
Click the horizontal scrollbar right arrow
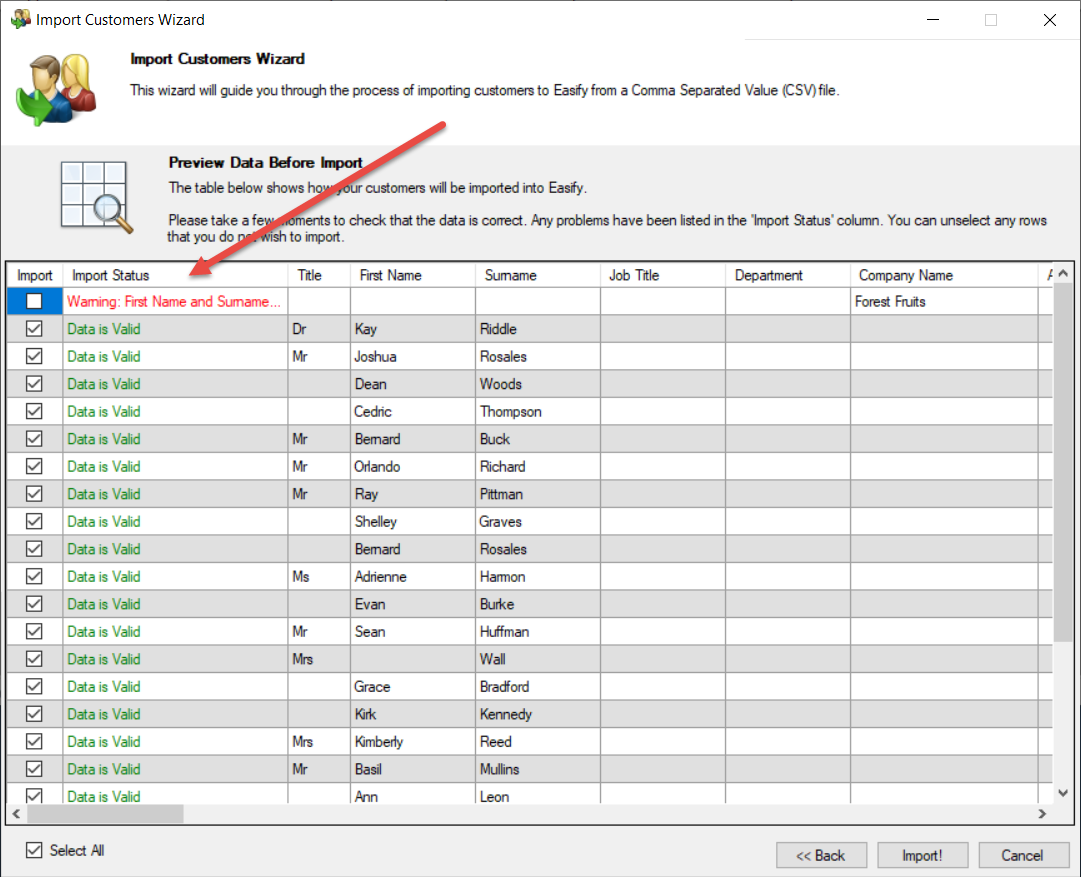click(1042, 814)
